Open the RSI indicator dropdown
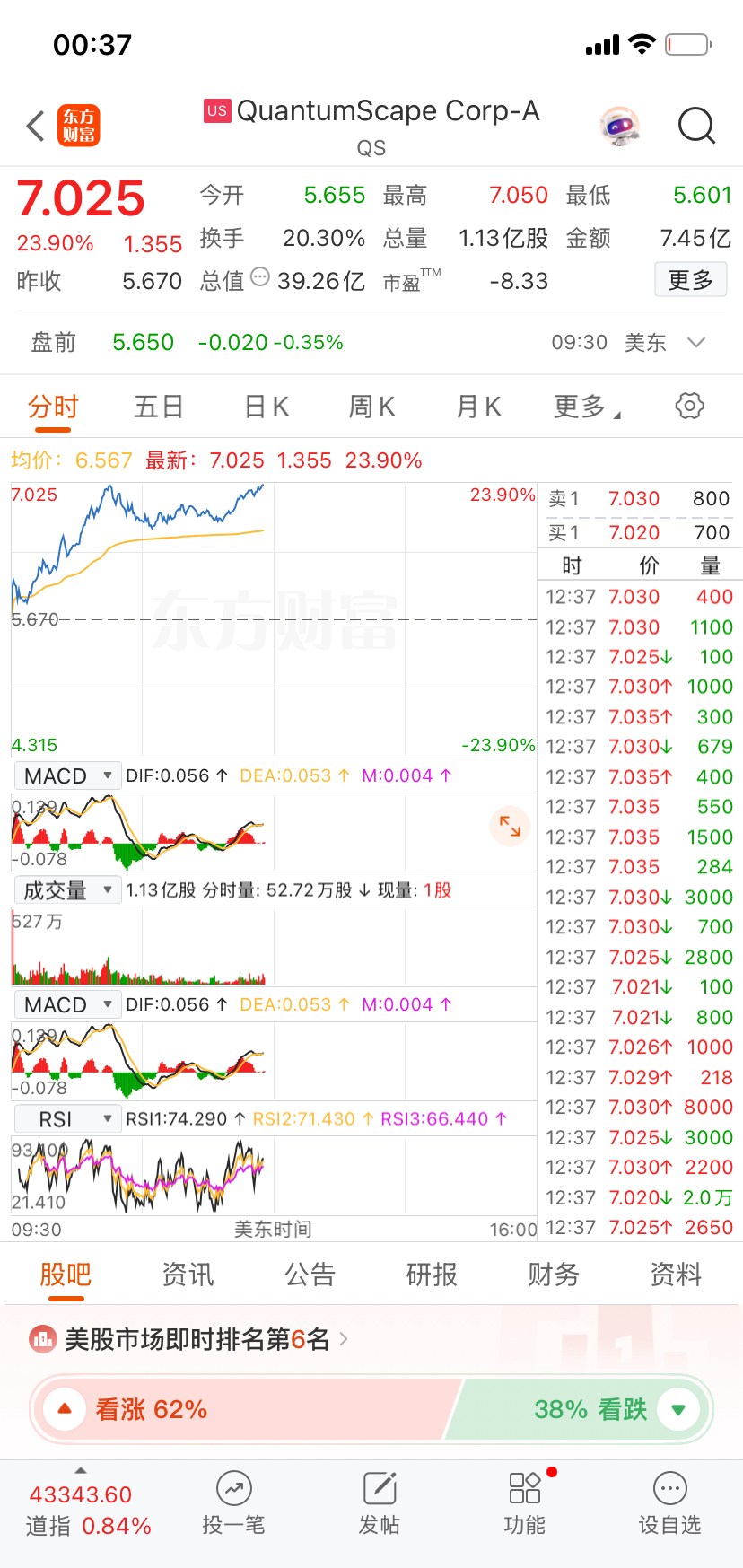Image resolution: width=743 pixels, height=1568 pixels. point(67,1119)
